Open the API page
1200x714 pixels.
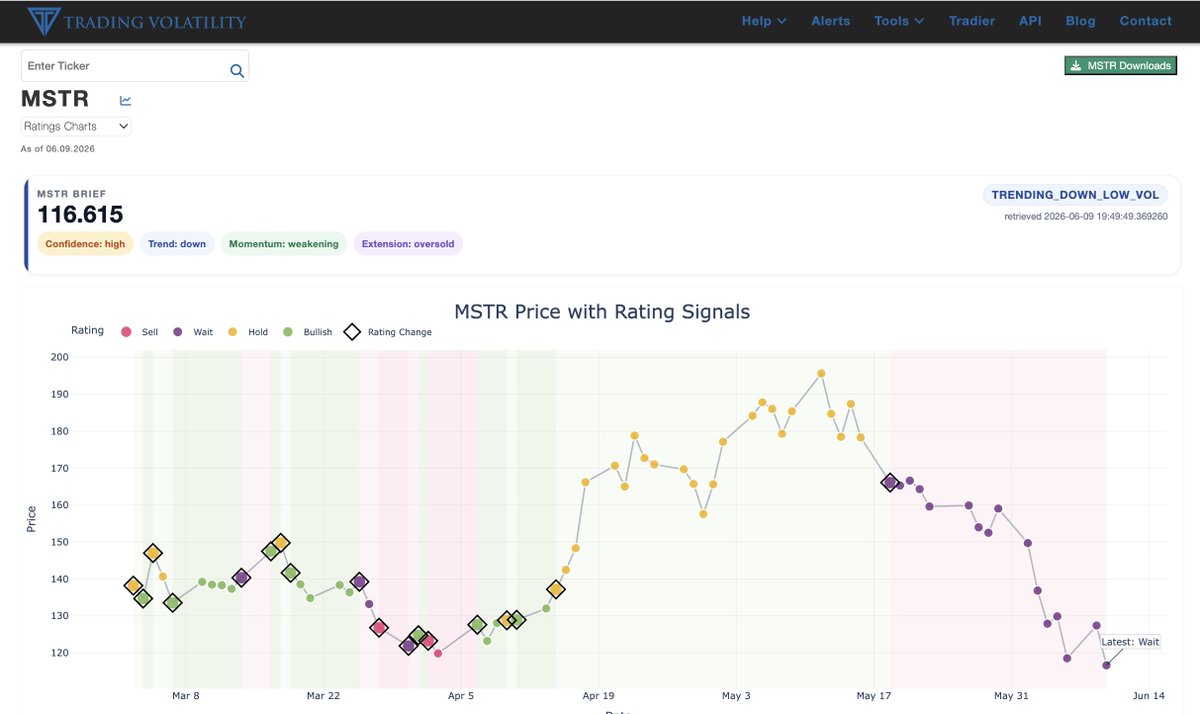[x=1030, y=21]
